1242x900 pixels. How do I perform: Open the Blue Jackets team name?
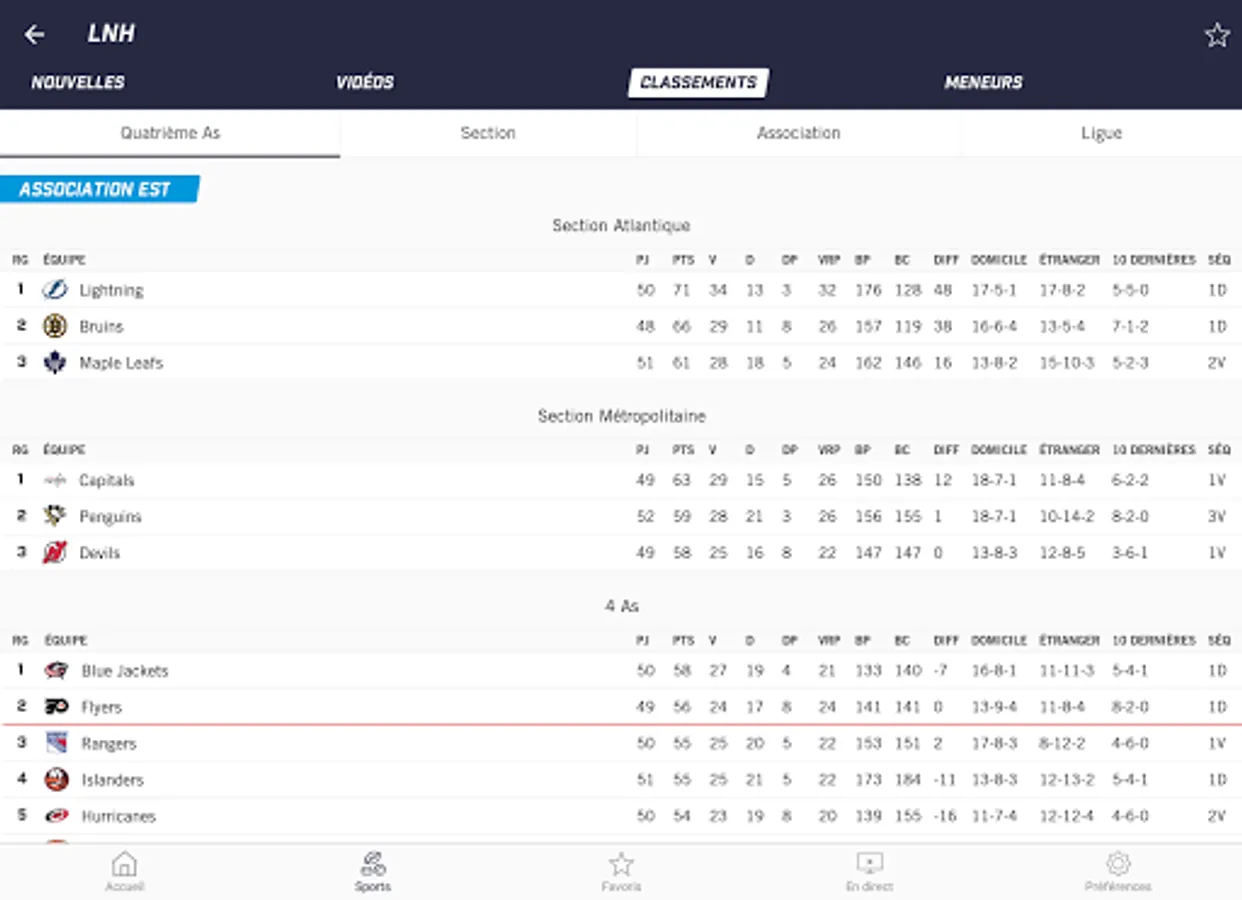(x=125, y=671)
